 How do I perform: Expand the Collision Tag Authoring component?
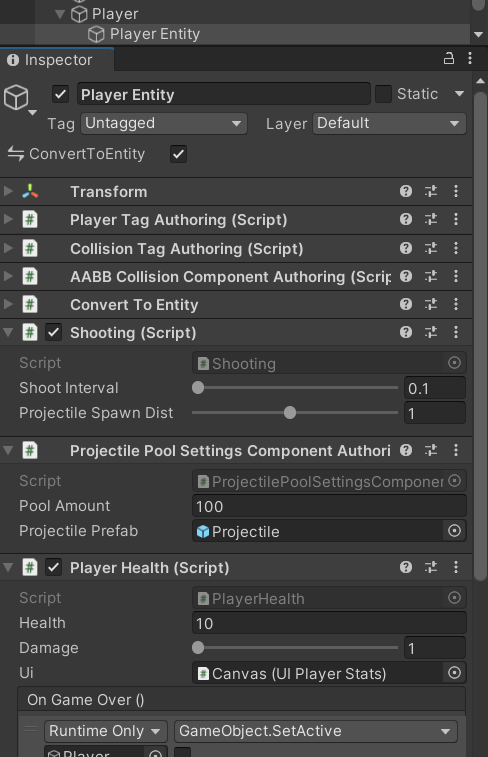8,248
